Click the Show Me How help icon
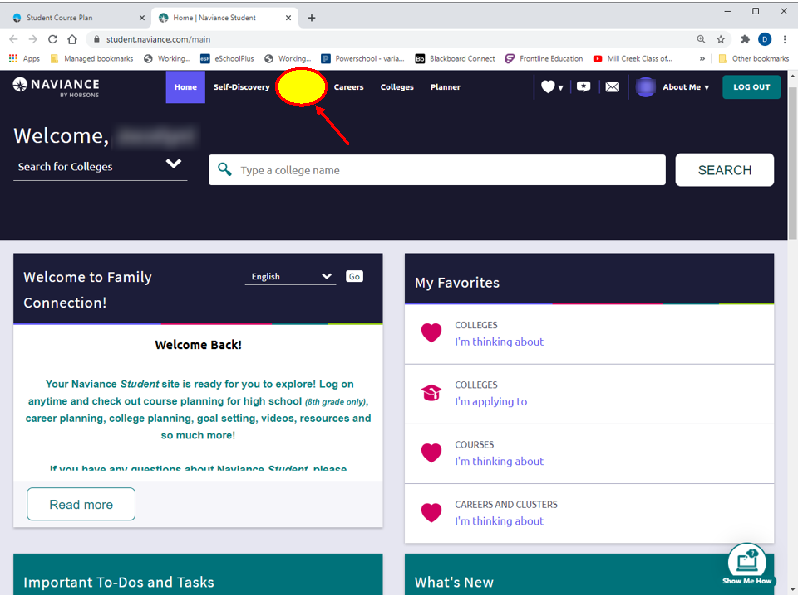Viewport: 800px width, 600px height. pos(747,564)
